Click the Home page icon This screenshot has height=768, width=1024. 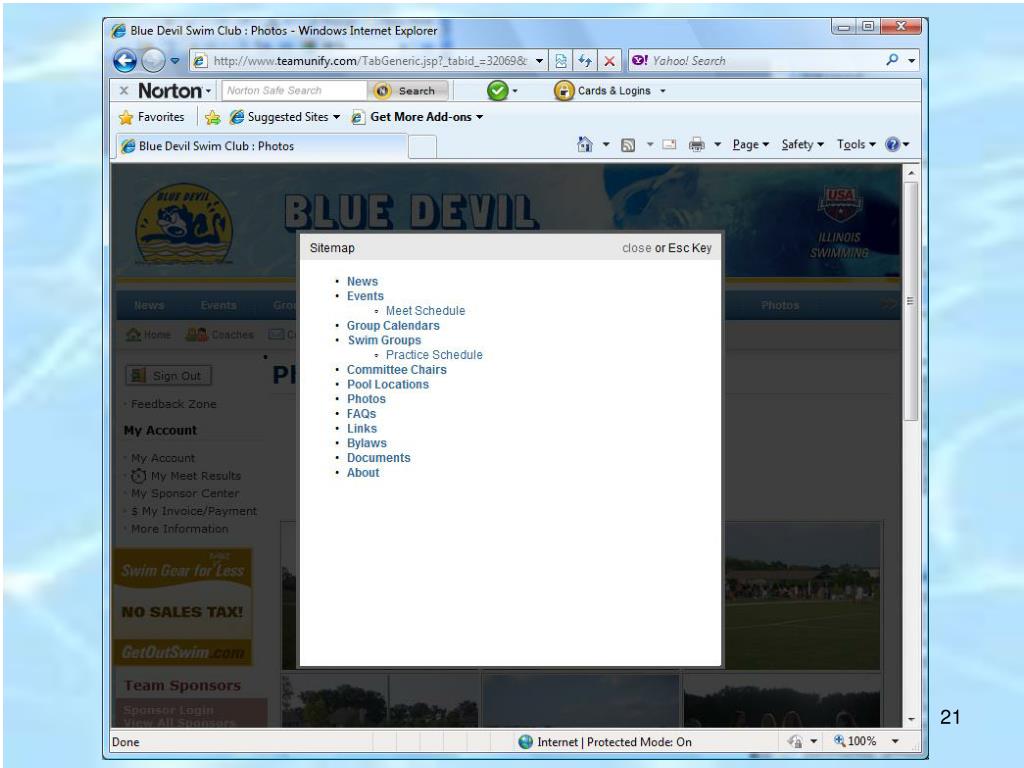coord(585,144)
